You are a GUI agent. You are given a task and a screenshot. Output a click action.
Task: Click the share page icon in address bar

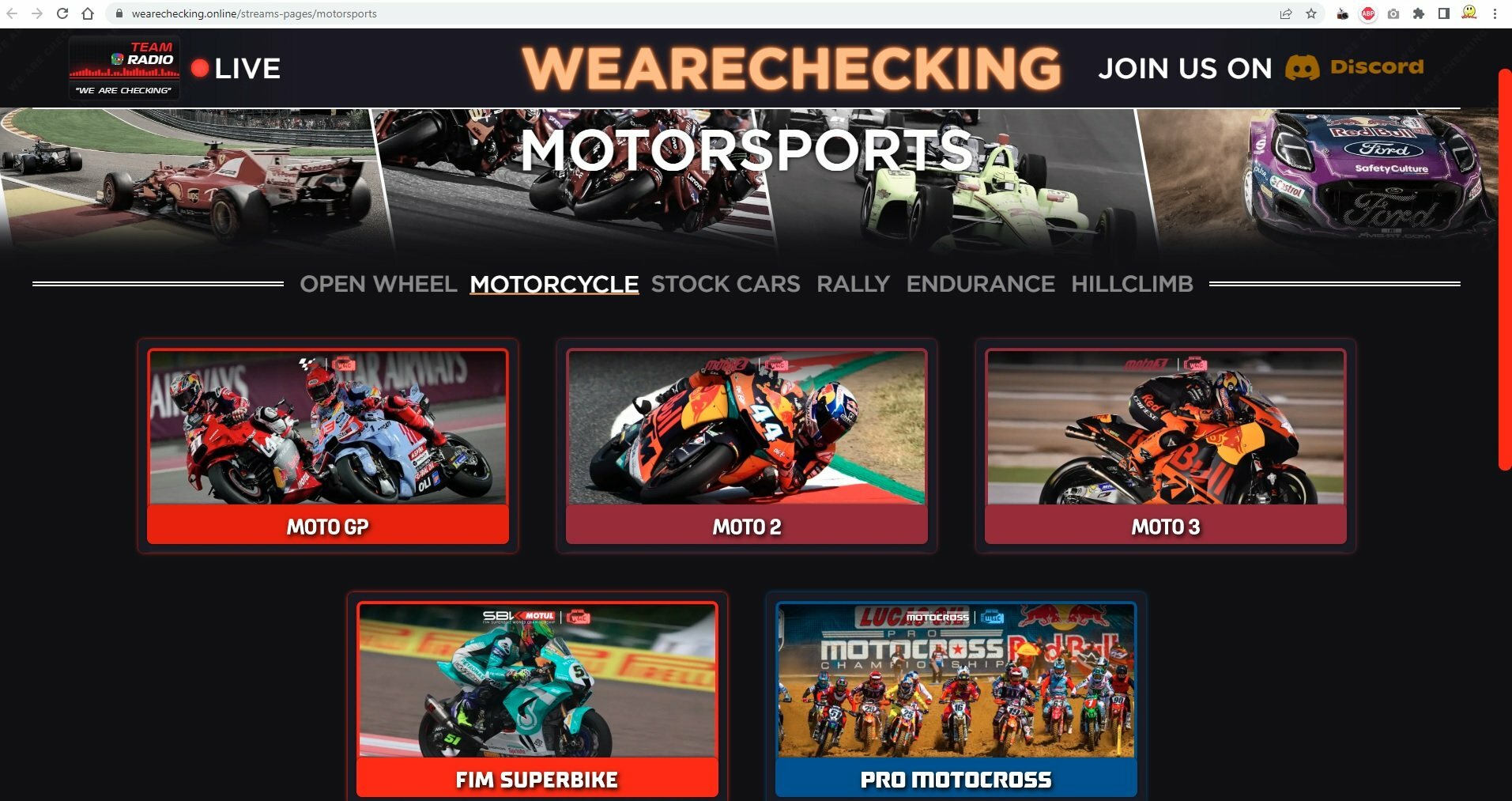1286,13
